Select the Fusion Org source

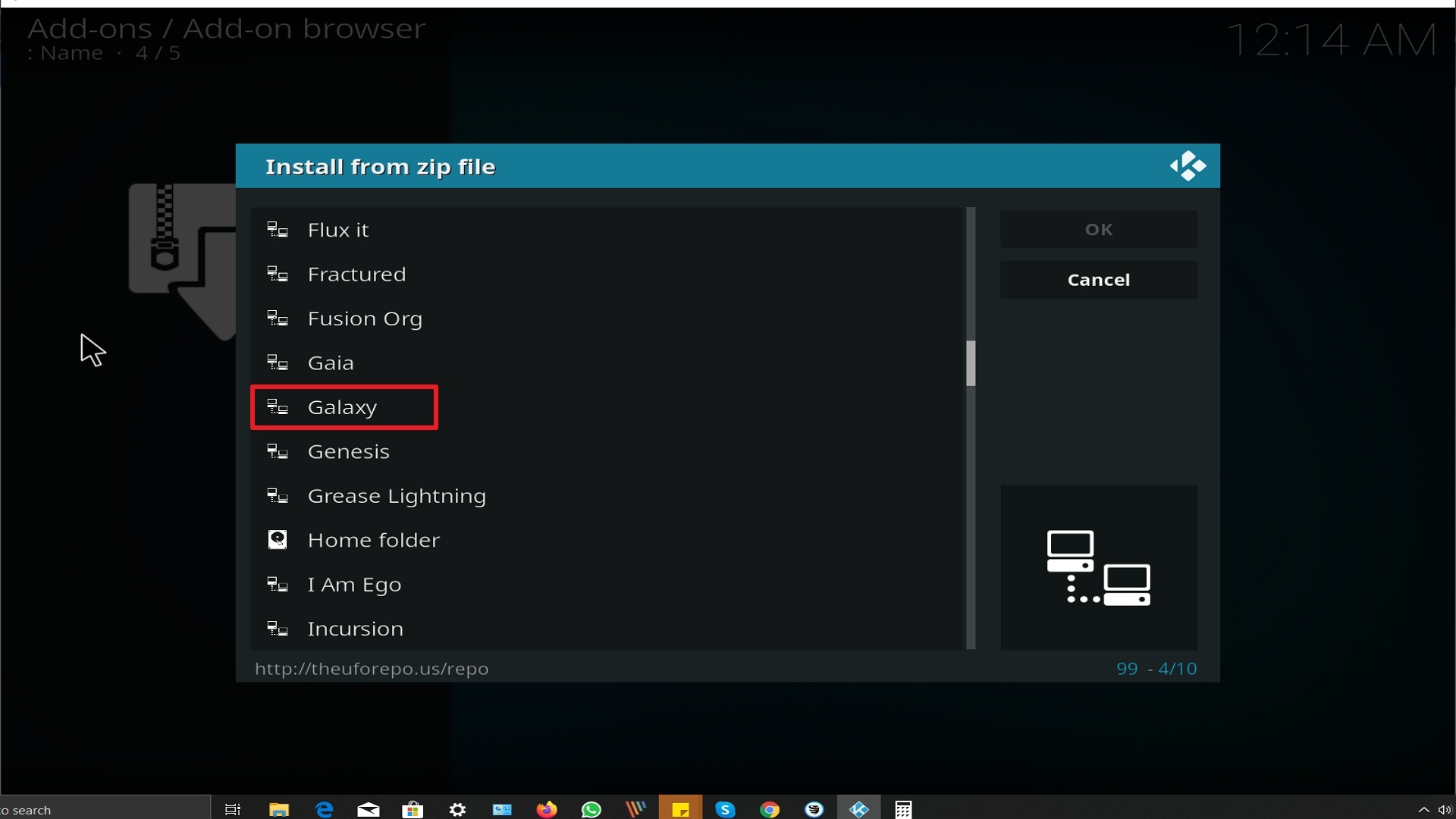[x=607, y=318]
